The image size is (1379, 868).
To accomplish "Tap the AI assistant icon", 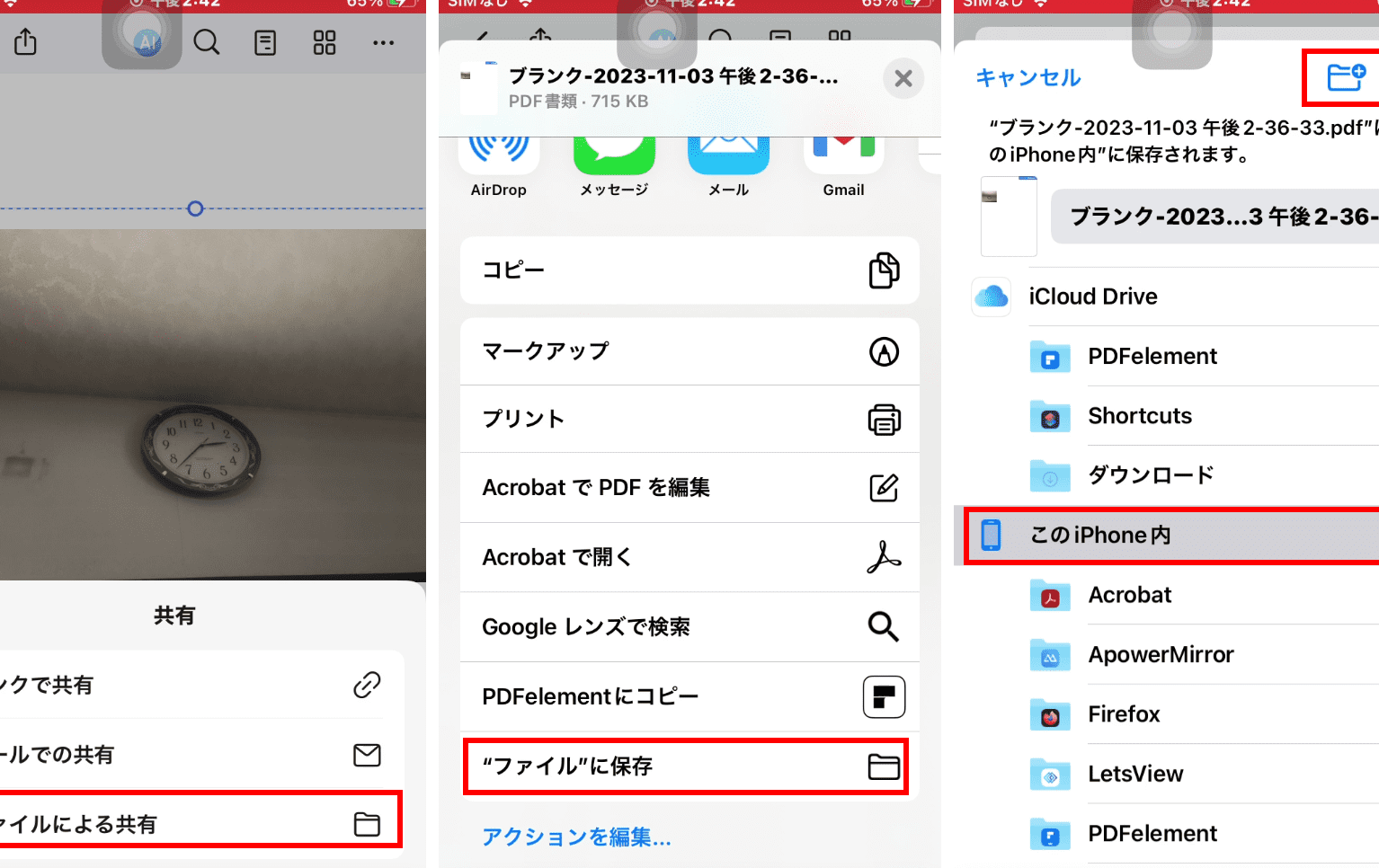I will [147, 41].
